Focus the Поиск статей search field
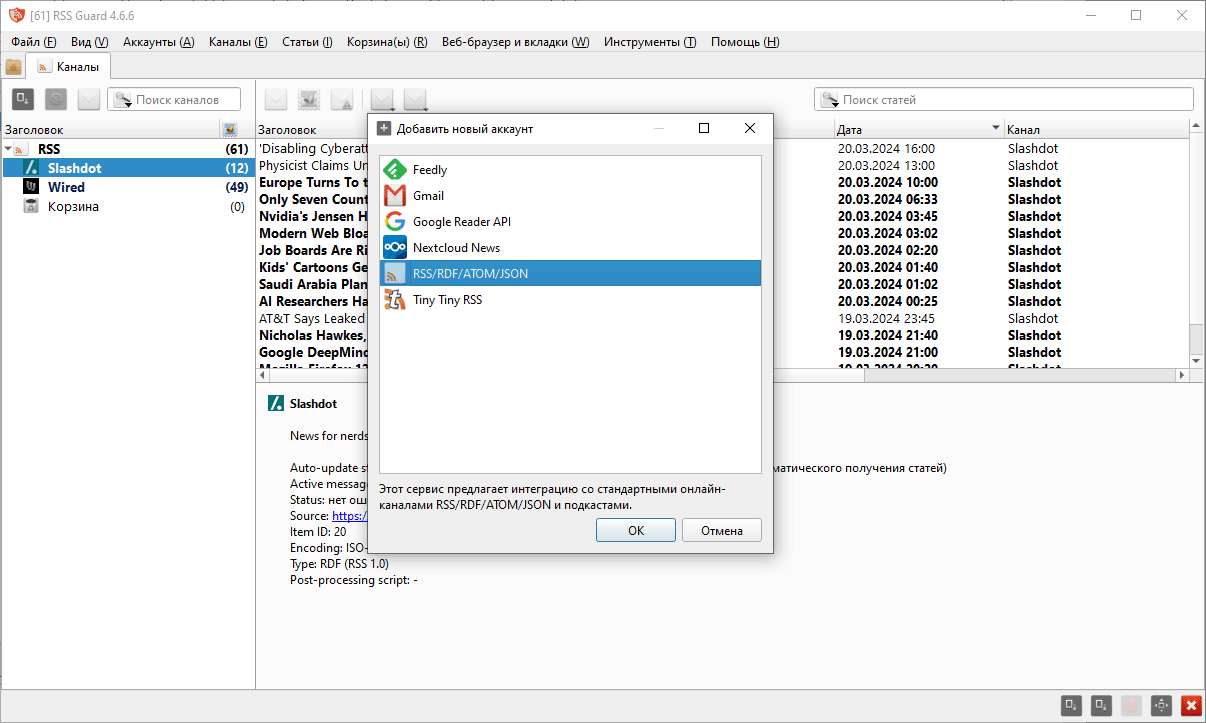Image resolution: width=1206 pixels, height=723 pixels. [1004, 99]
